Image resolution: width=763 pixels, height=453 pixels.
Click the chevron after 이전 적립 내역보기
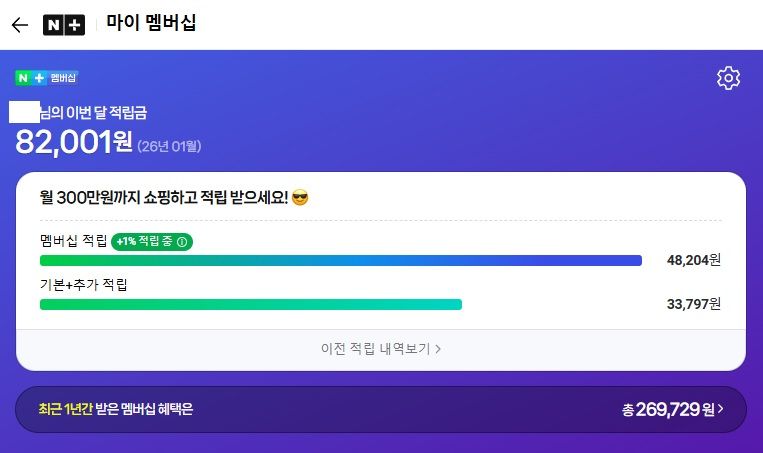coord(438,349)
